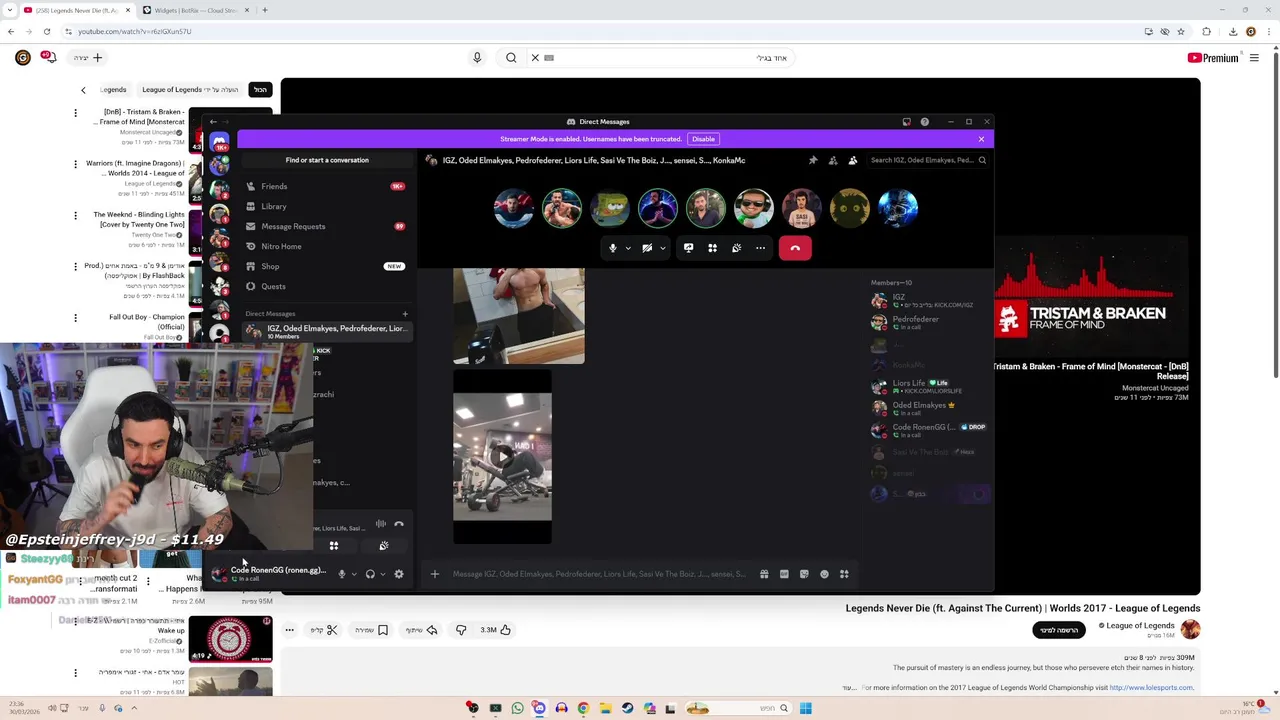Open Discord User Settings gear
Image resolution: width=1280 pixels, height=720 pixels.
pos(399,574)
